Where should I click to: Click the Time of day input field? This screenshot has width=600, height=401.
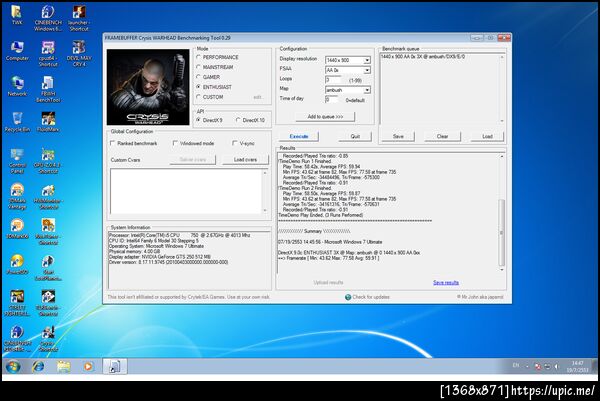click(x=331, y=99)
